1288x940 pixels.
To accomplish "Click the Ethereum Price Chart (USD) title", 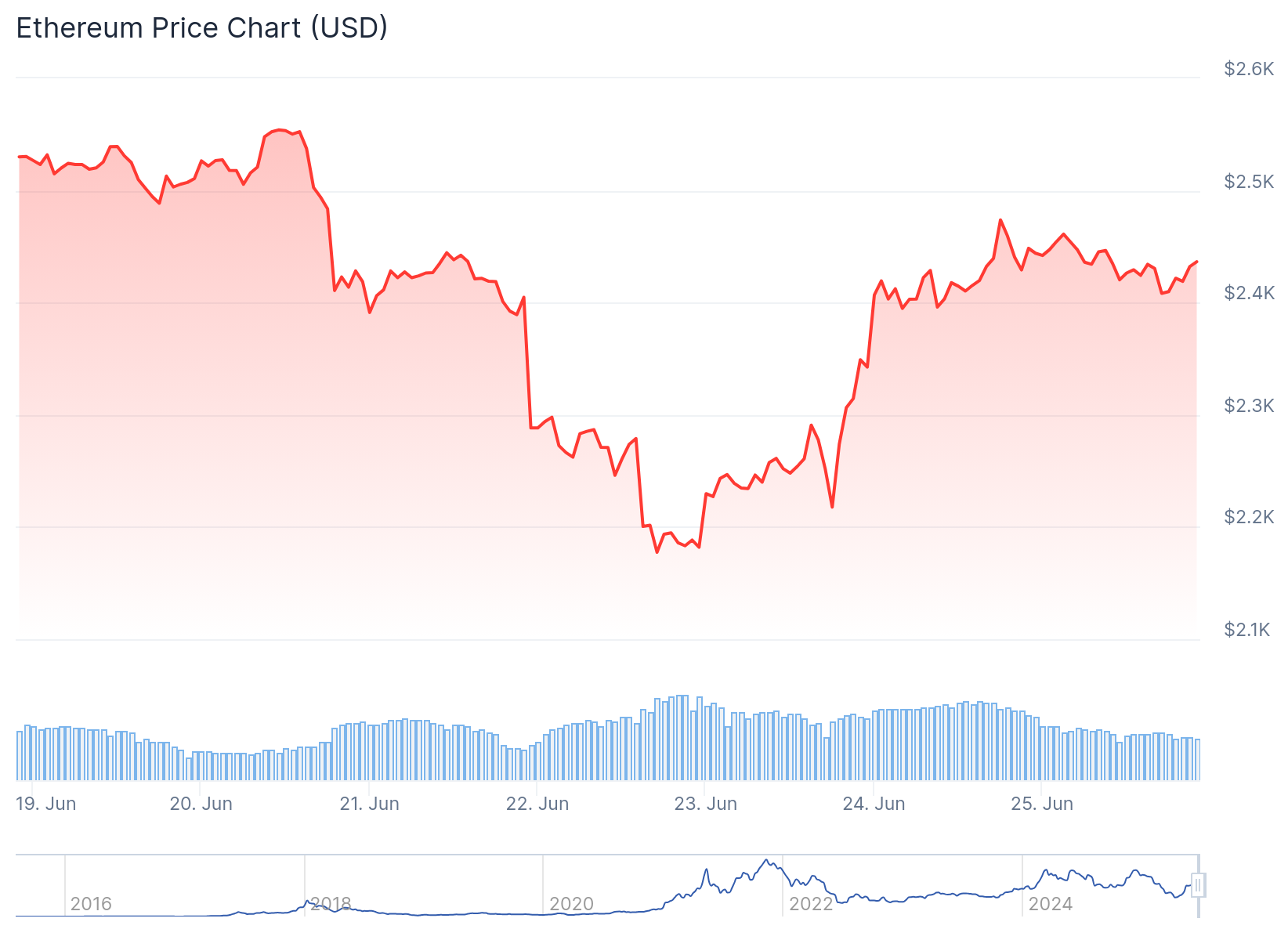I will coord(202,28).
